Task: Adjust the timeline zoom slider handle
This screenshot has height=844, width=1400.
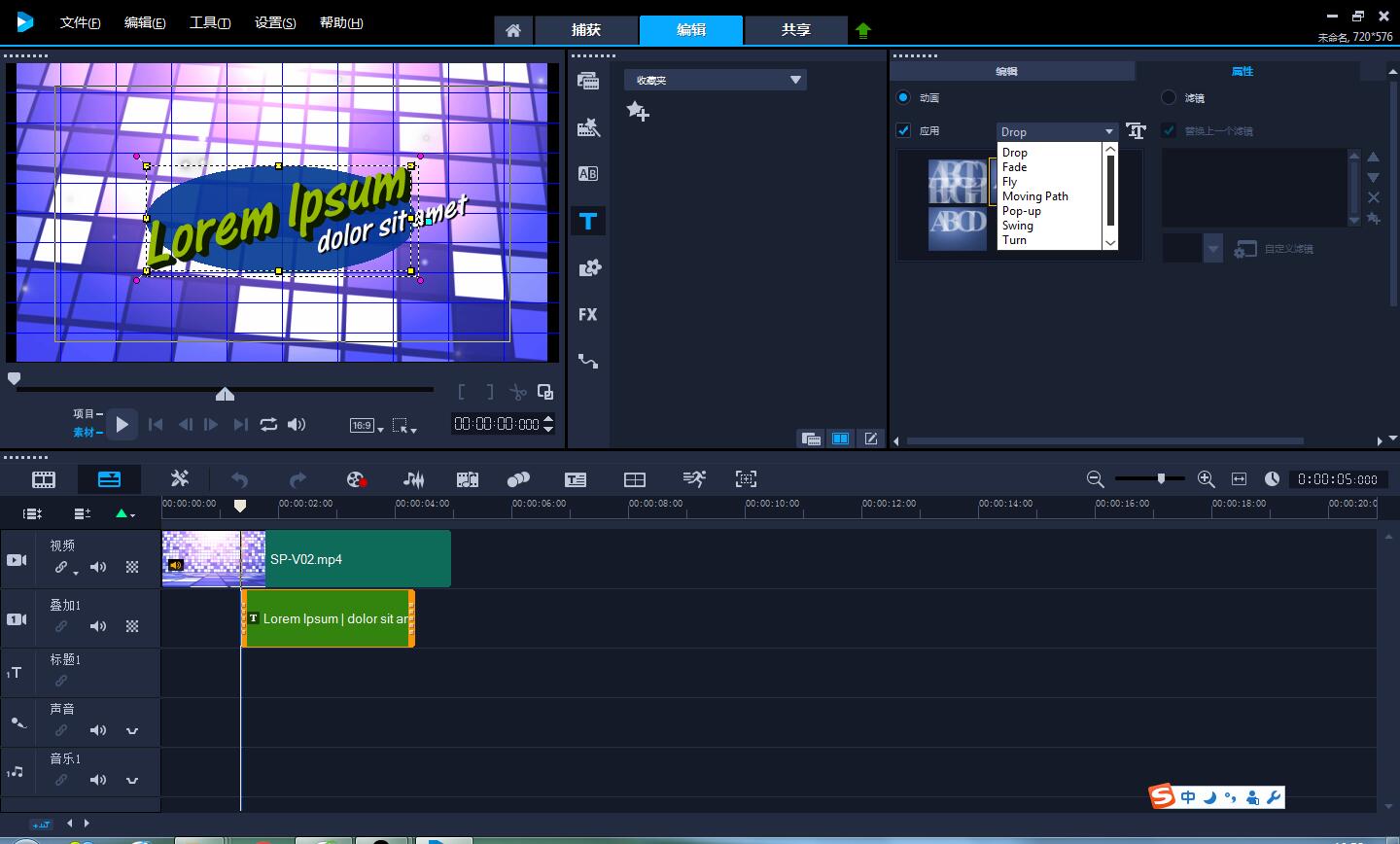Action: click(1161, 478)
